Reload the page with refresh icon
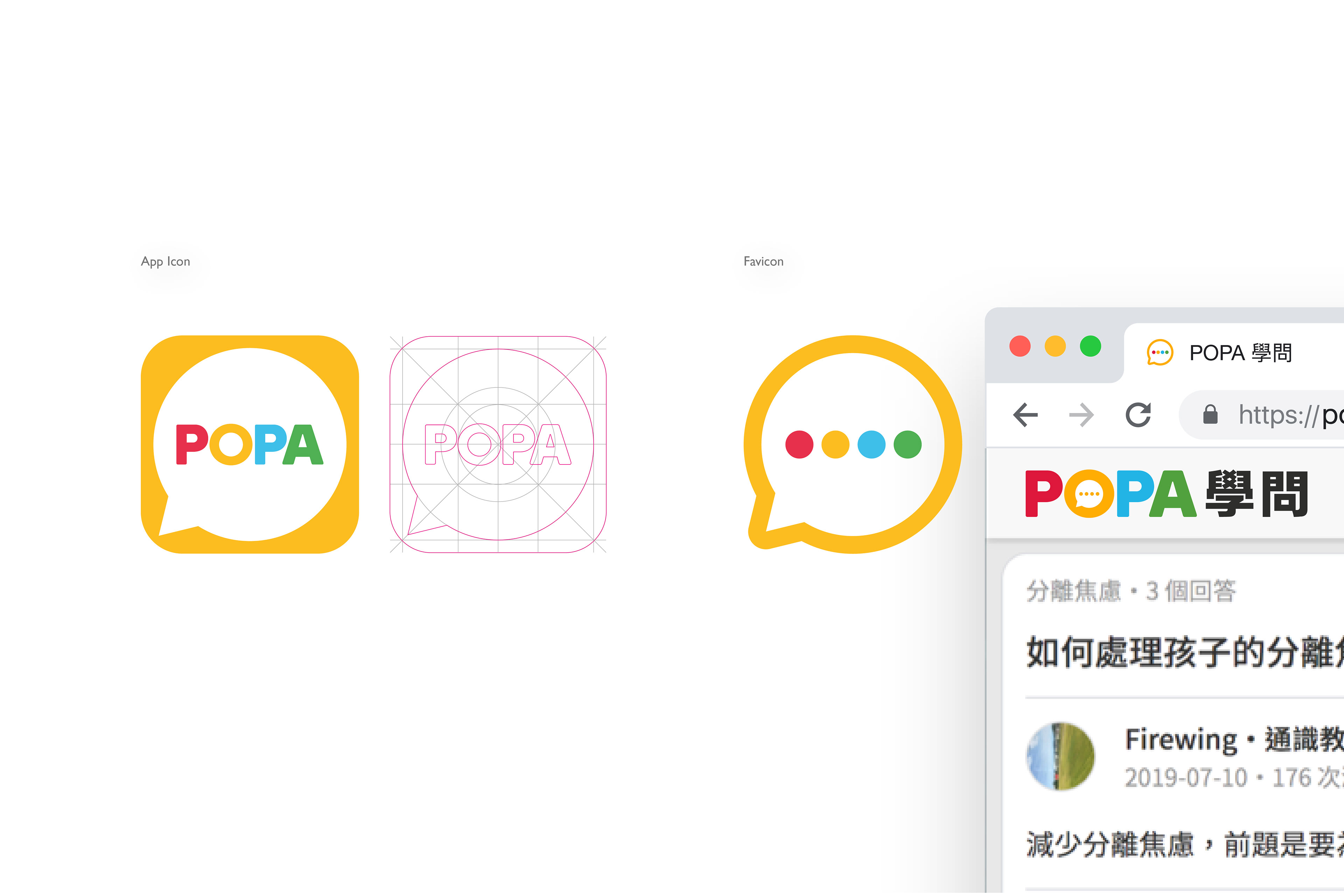The width and height of the screenshot is (1344, 896). point(1138,415)
